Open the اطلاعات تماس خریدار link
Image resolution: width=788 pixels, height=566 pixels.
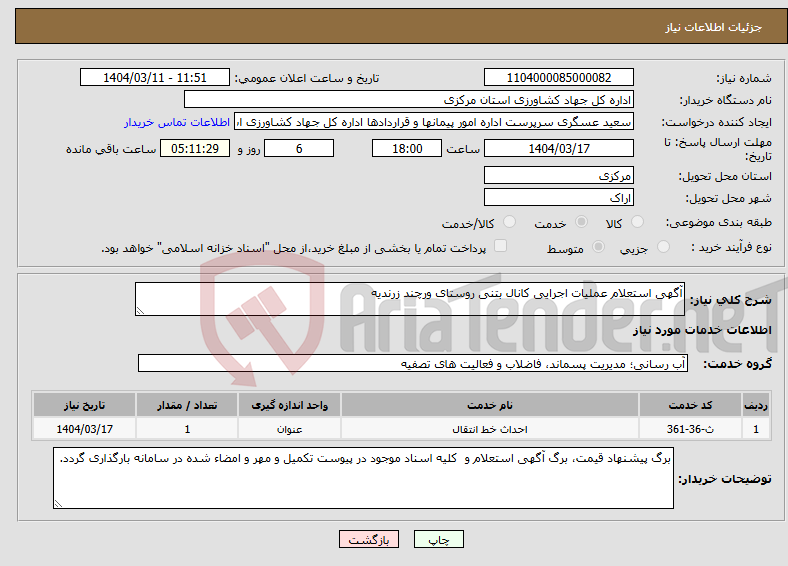pos(177,122)
